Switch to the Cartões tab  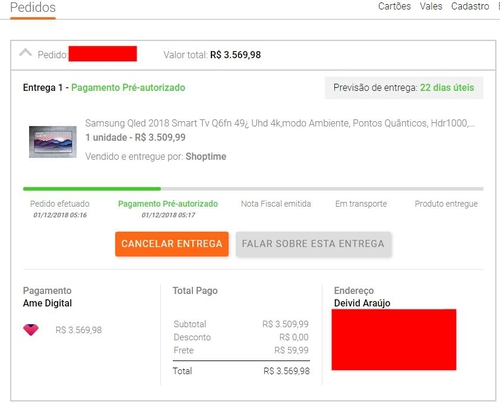tap(394, 6)
